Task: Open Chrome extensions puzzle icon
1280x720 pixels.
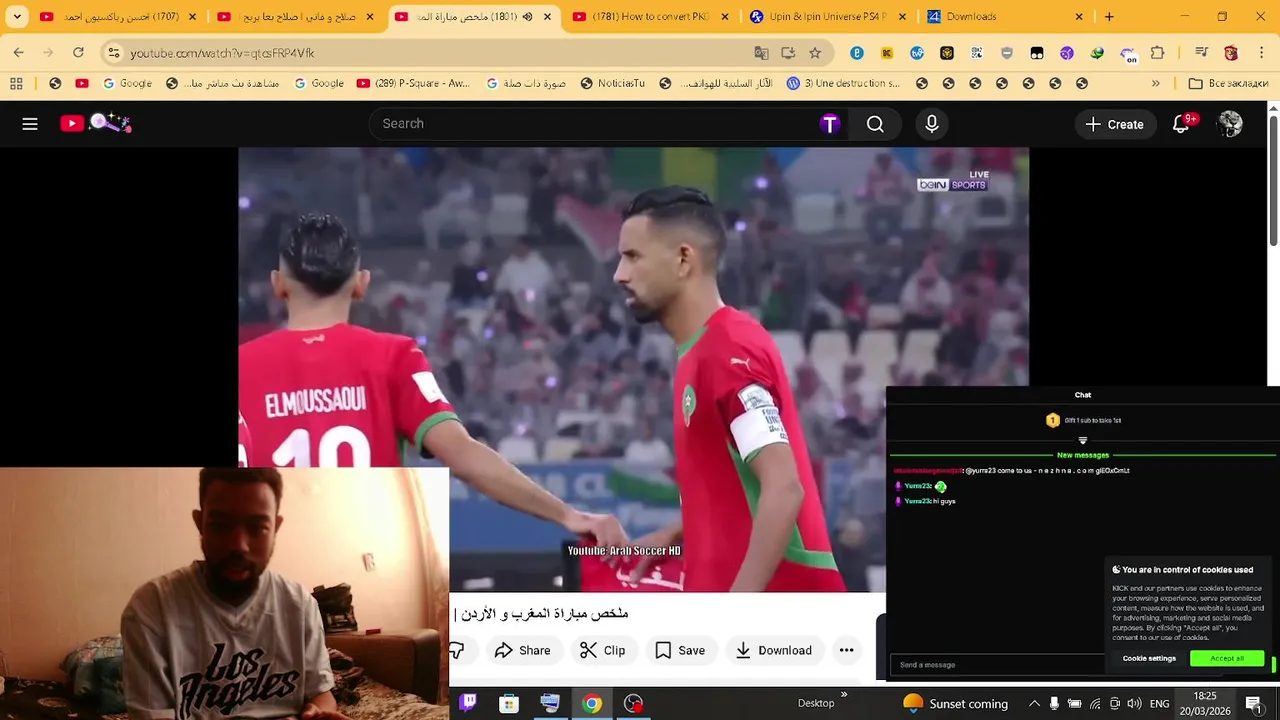Action: click(1158, 53)
